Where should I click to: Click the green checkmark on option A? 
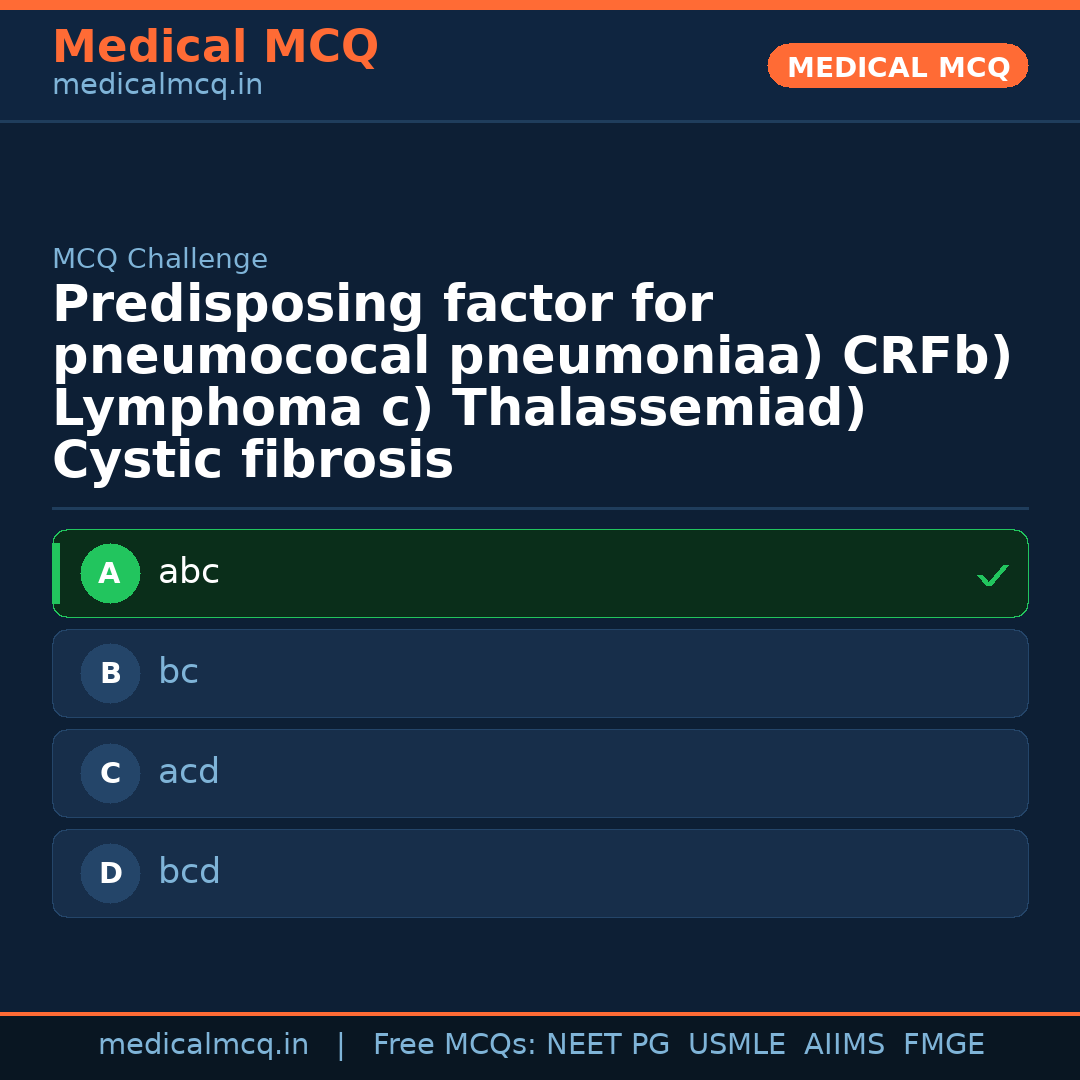pyautogui.click(x=992, y=575)
